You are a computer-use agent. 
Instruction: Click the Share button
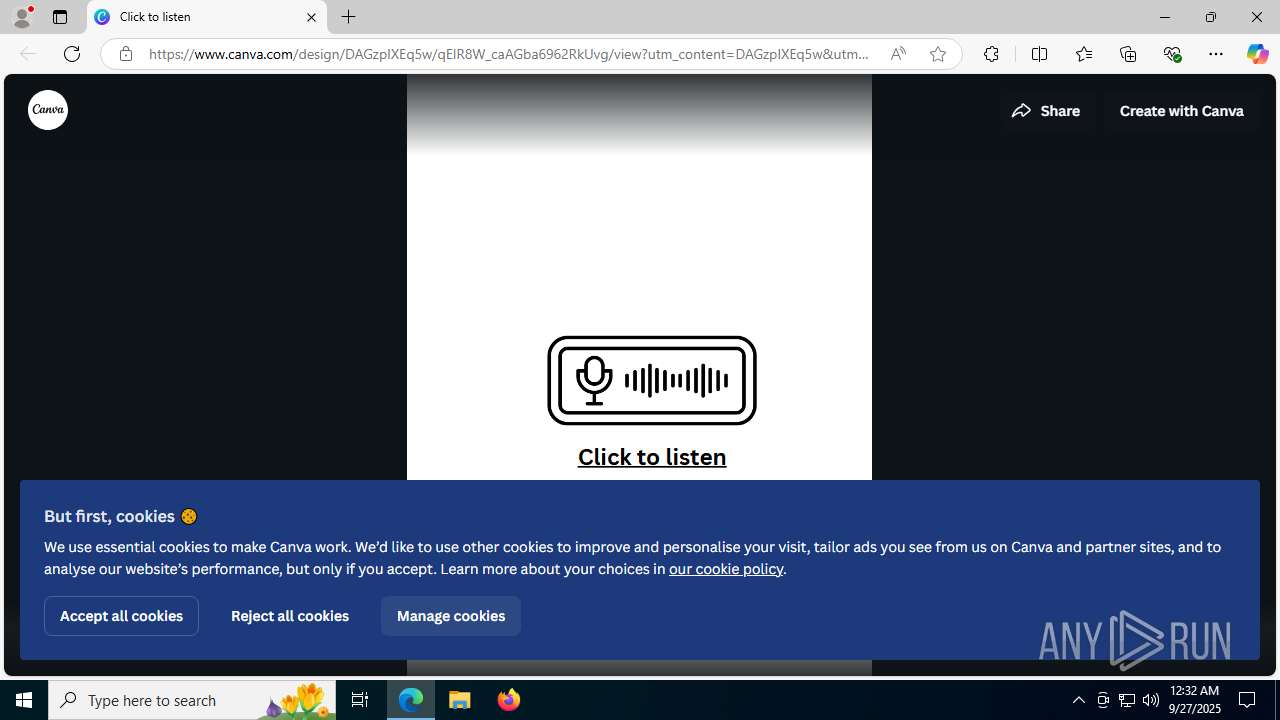(x=1046, y=111)
